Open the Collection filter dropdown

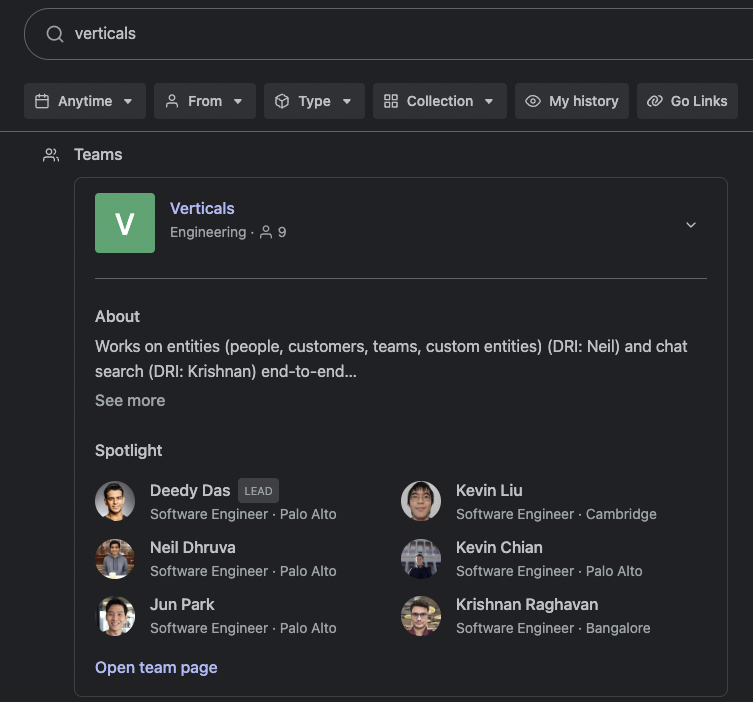coord(439,101)
